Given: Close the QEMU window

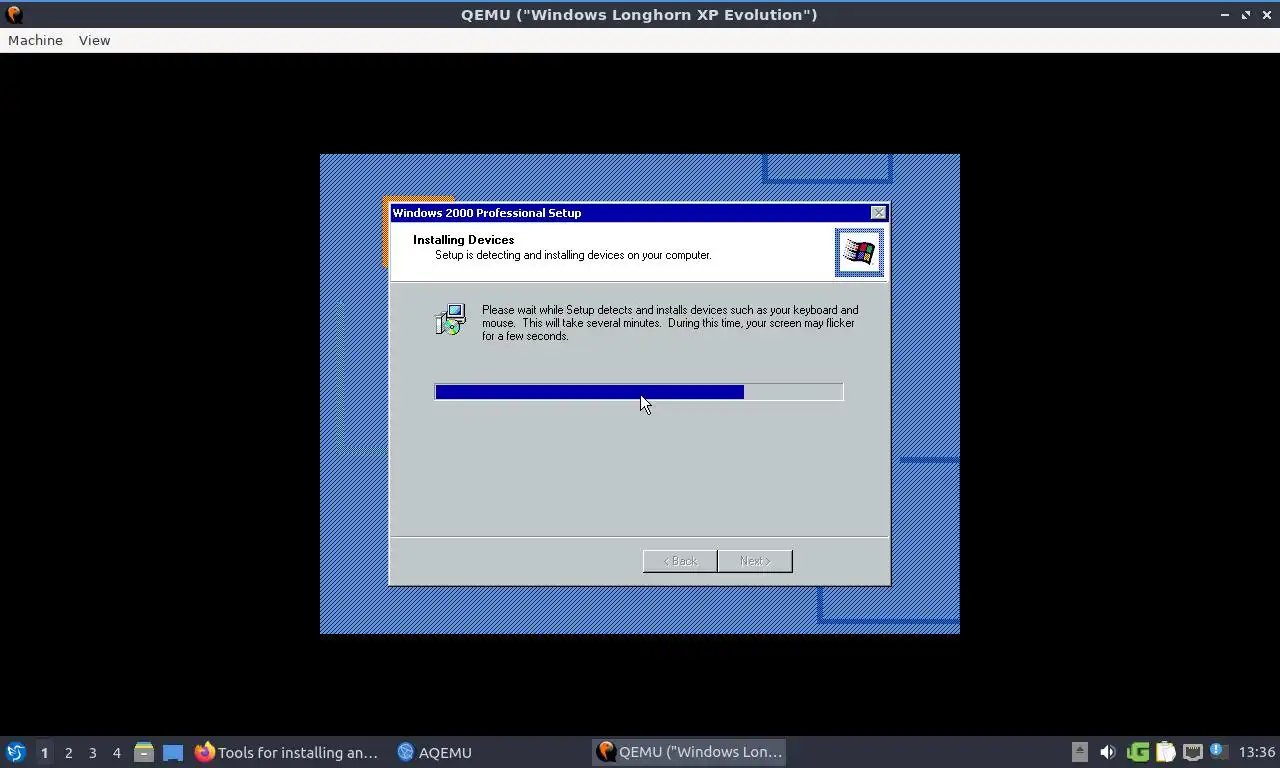Looking at the screenshot, I should (1266, 15).
